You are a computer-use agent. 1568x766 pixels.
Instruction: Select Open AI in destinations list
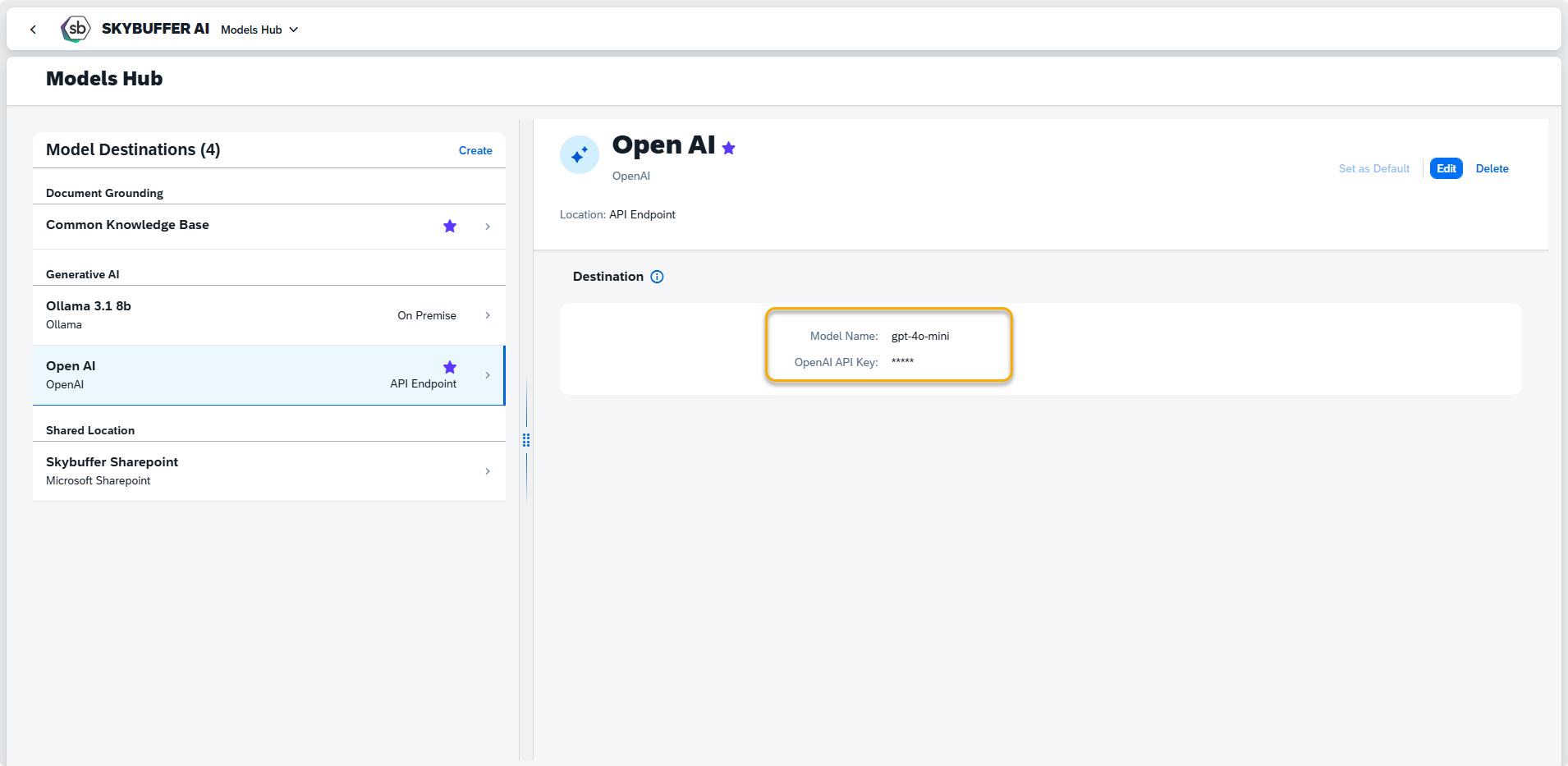pyautogui.click(x=269, y=375)
